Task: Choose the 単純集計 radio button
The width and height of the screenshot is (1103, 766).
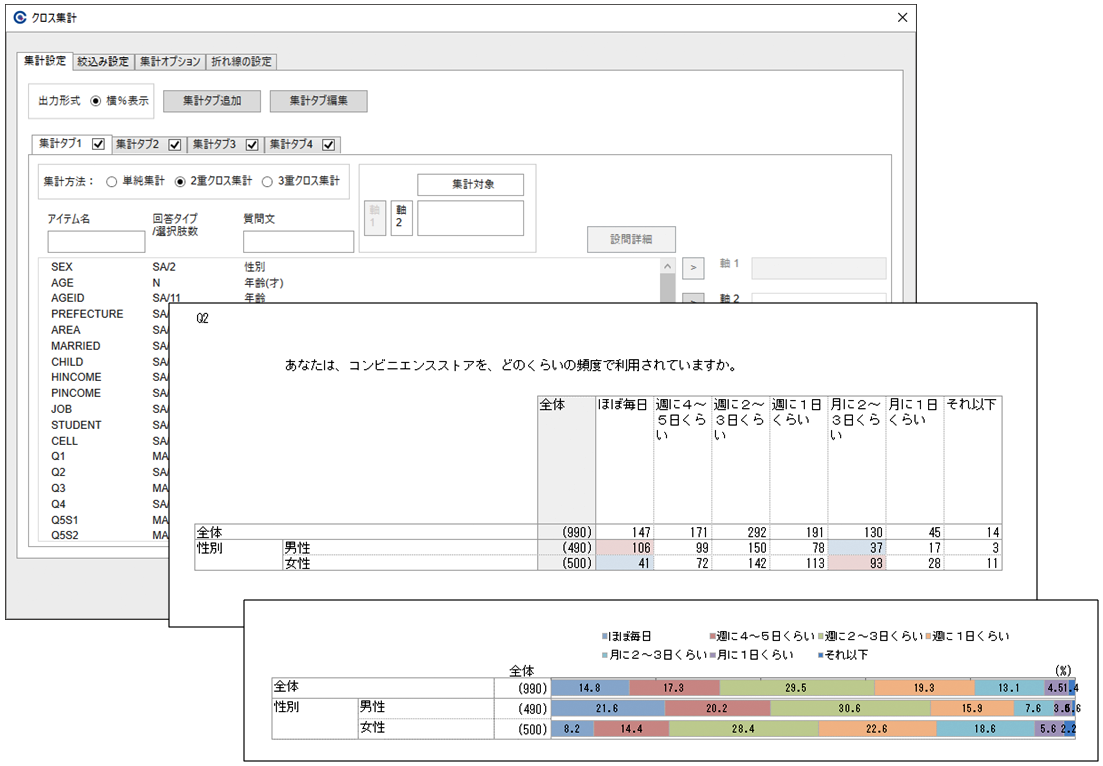Action: click(111, 181)
